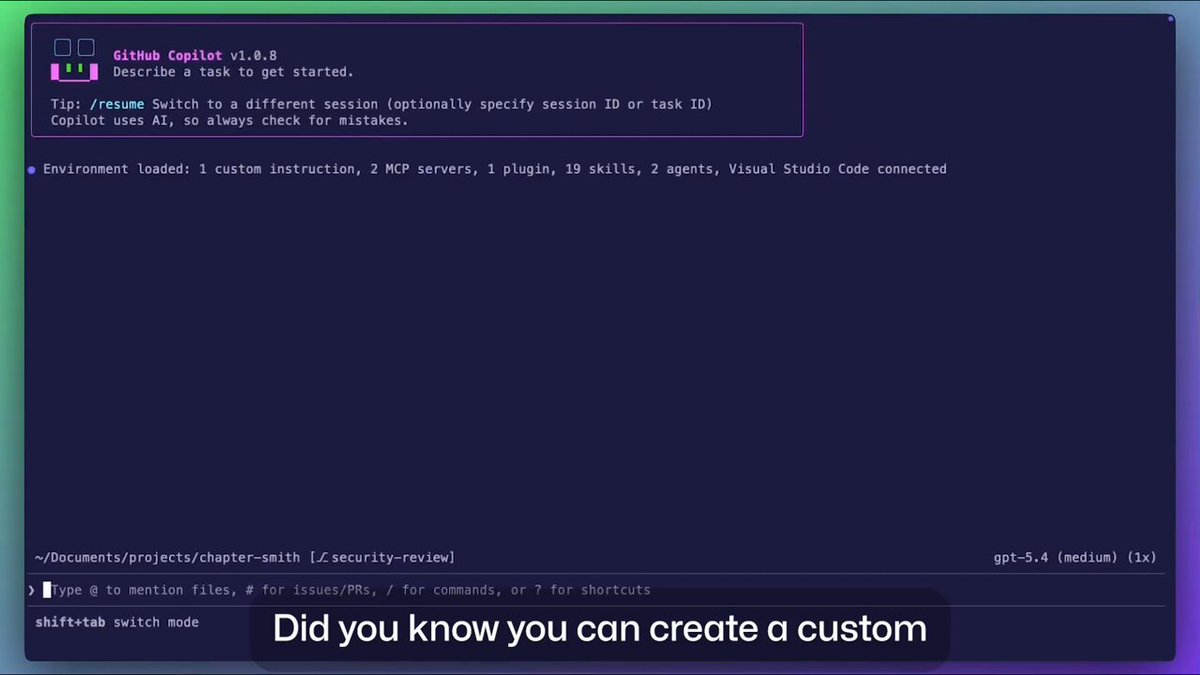Click 'Visual Studio Code connected' text
This screenshot has height=675, width=1200.
tap(837, 169)
